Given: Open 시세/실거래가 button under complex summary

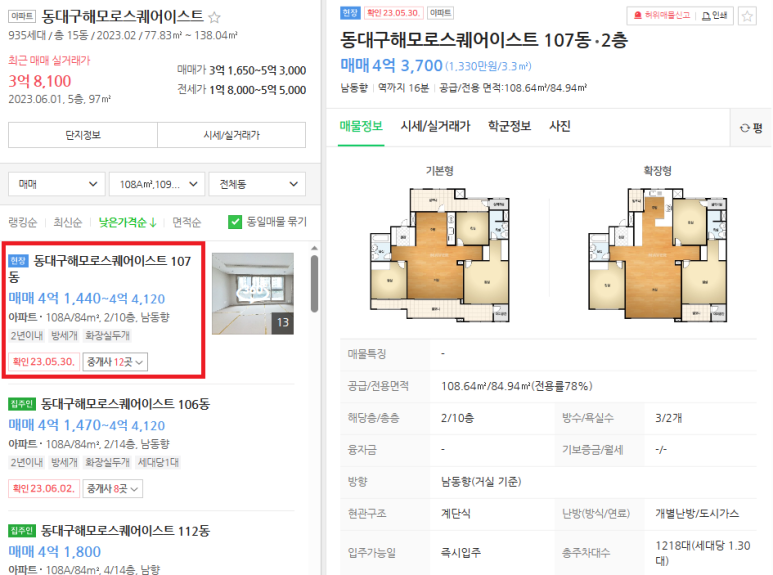Looking at the screenshot, I should point(232,135).
